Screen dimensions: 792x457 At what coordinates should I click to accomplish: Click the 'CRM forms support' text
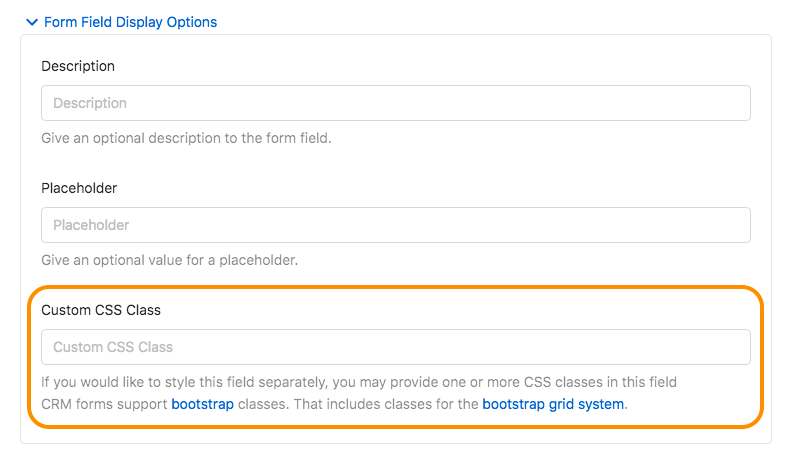coord(104,405)
